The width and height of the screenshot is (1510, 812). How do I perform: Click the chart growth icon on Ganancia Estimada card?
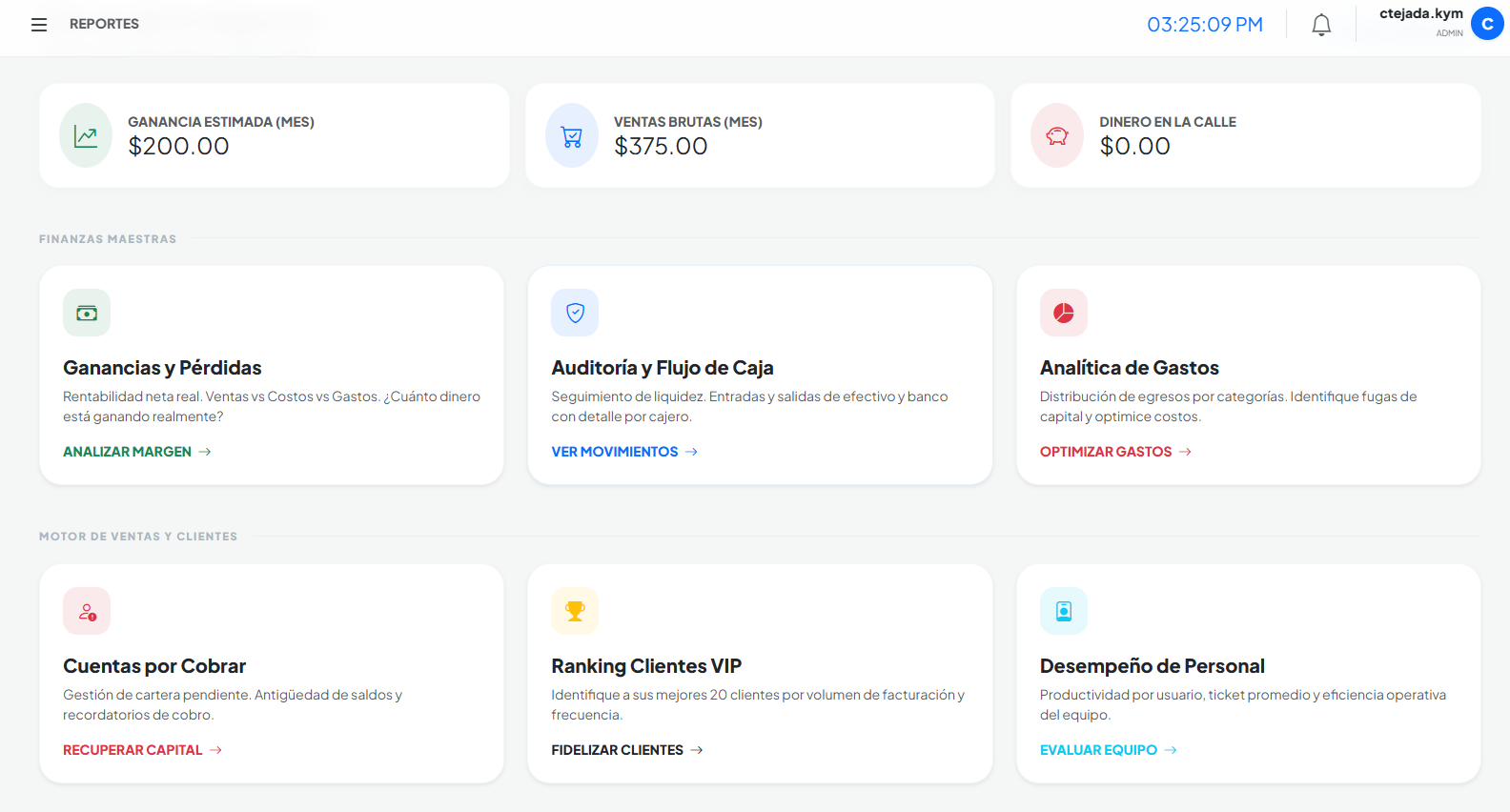[x=85, y=135]
